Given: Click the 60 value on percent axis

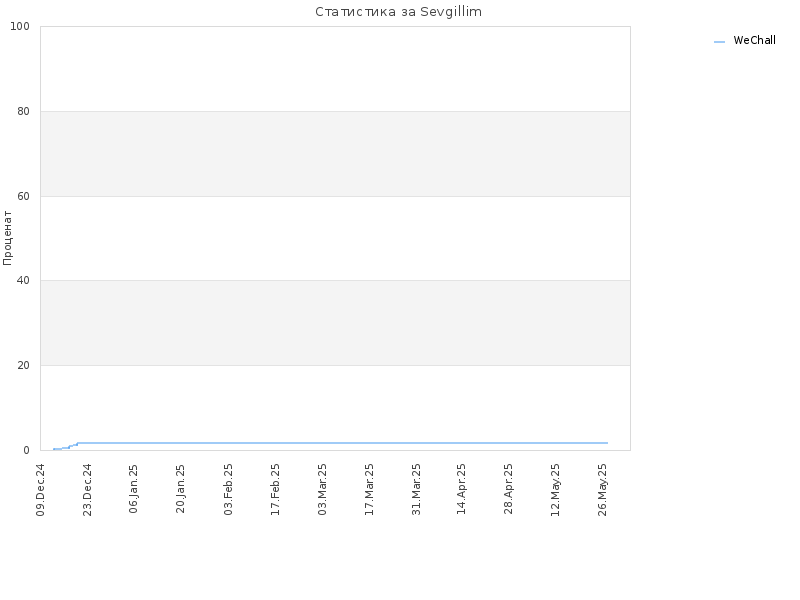Looking at the screenshot, I should [23, 196].
